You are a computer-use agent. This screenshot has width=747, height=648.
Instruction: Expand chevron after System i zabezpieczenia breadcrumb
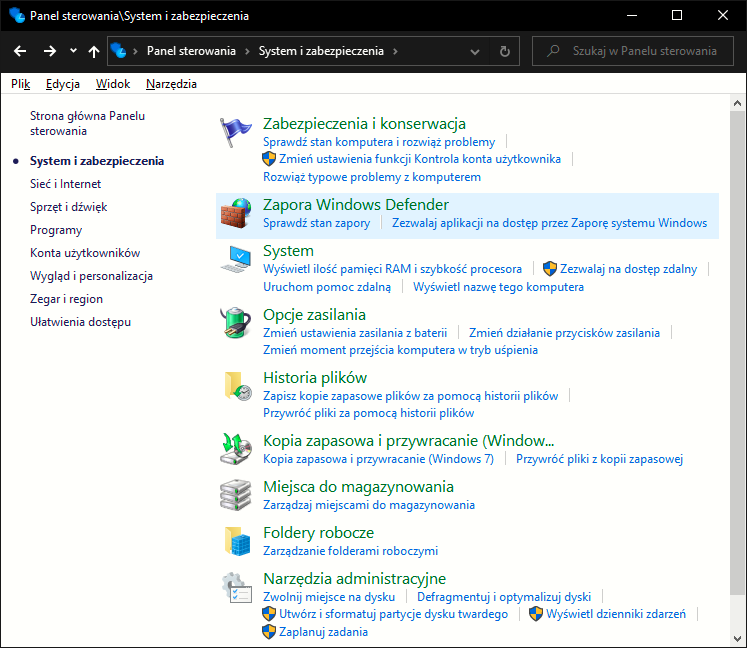pyautogui.click(x=395, y=51)
